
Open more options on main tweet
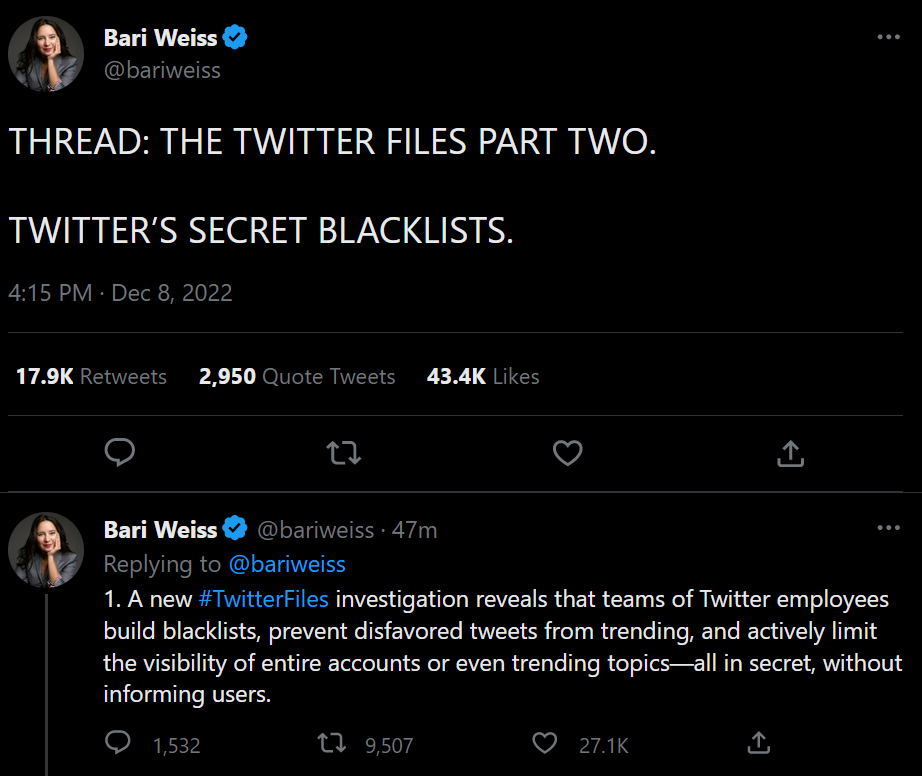click(x=888, y=37)
